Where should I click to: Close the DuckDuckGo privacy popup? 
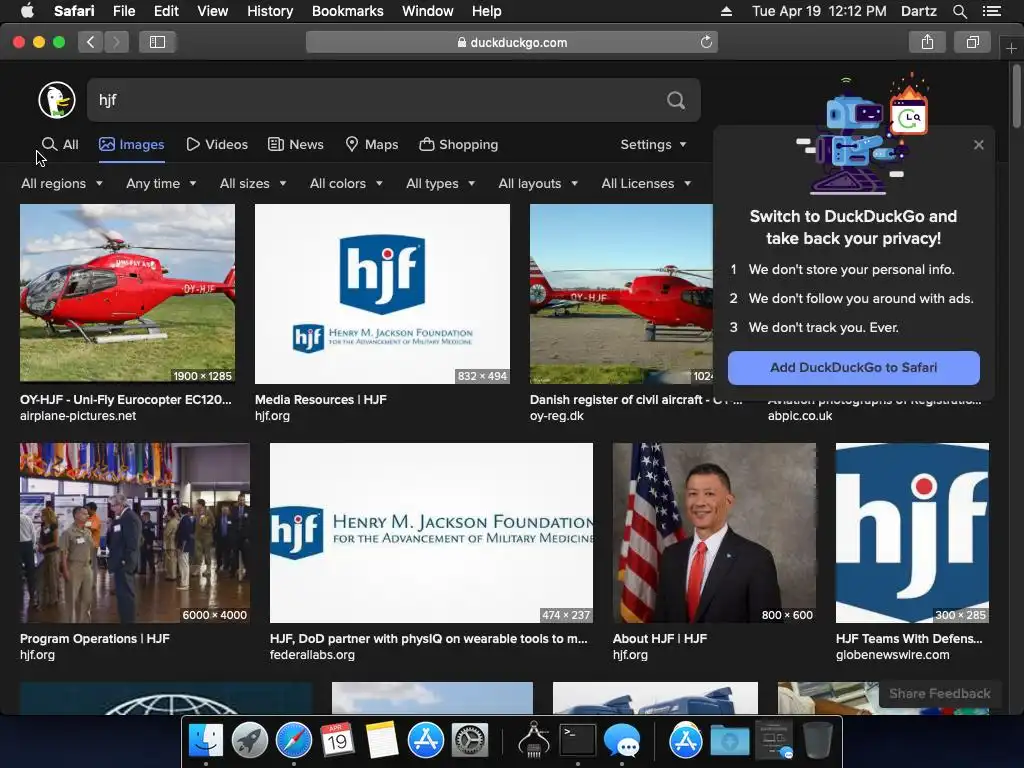[978, 145]
